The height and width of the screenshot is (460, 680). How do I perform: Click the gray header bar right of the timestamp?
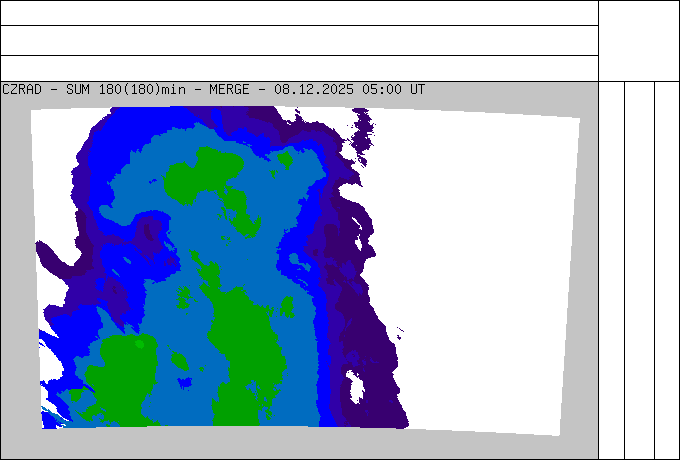coord(510,90)
